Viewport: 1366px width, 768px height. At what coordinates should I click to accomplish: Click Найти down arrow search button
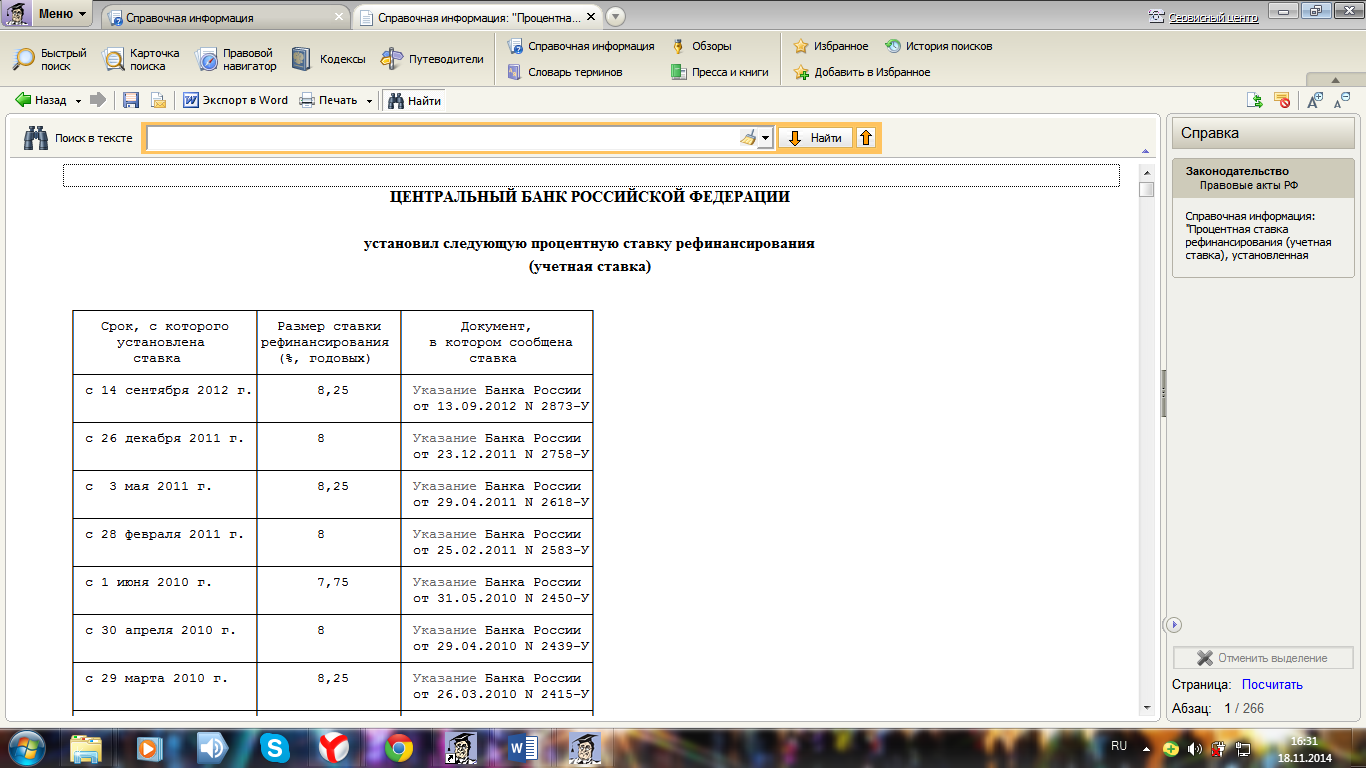click(816, 138)
